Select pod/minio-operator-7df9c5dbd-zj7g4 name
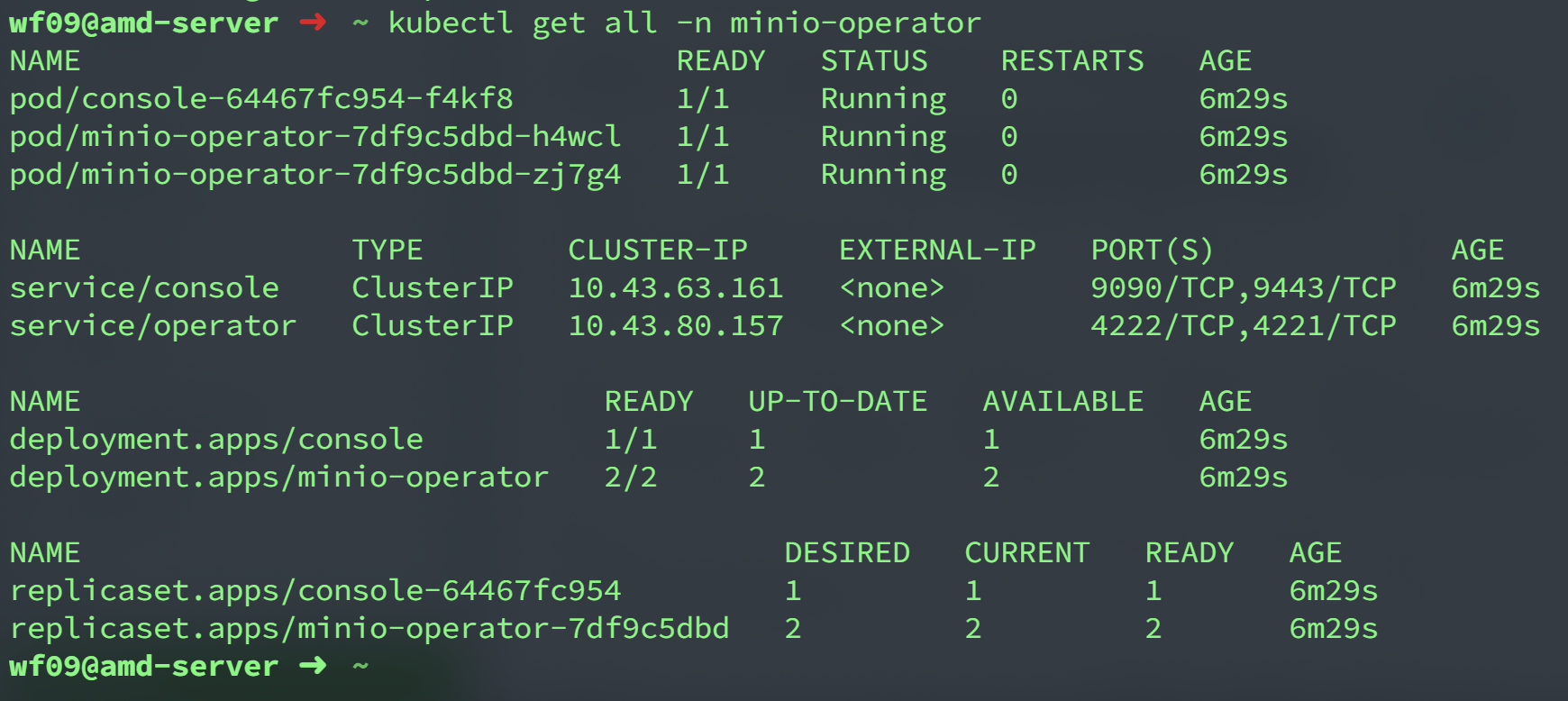 pos(315,174)
